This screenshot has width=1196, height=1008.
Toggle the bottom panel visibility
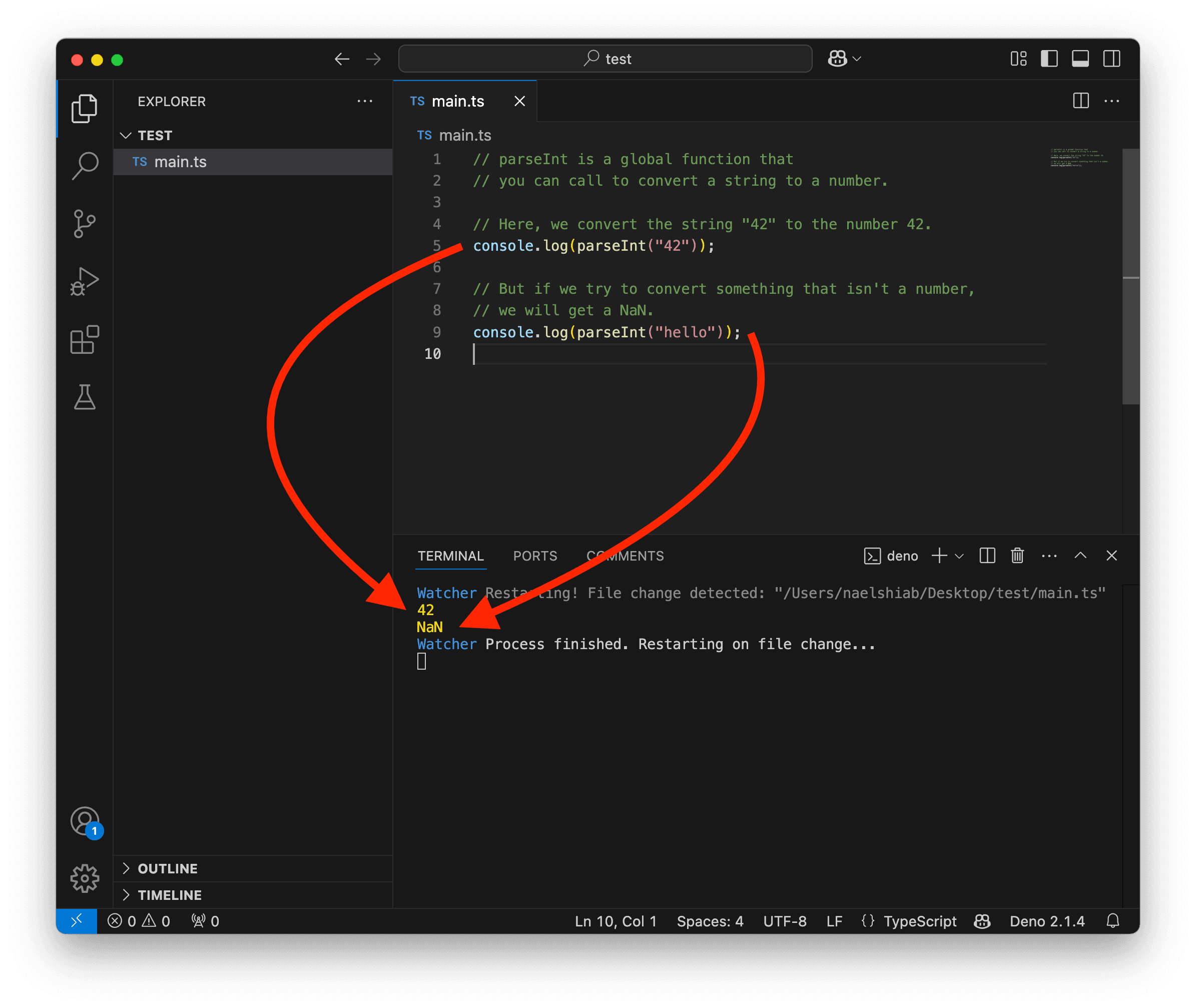(1080, 59)
